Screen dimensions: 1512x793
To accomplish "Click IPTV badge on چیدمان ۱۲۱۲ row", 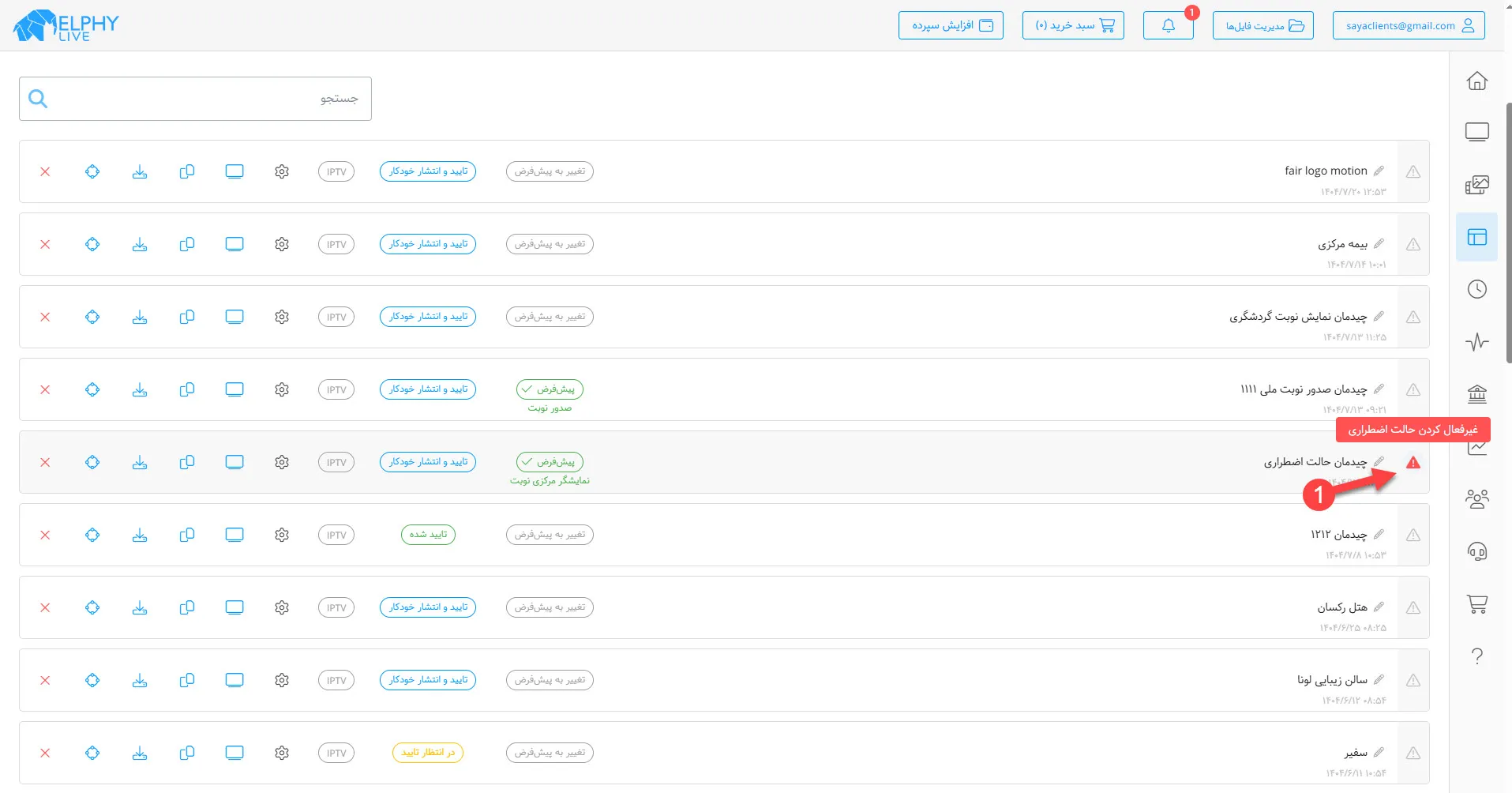I will (336, 535).
